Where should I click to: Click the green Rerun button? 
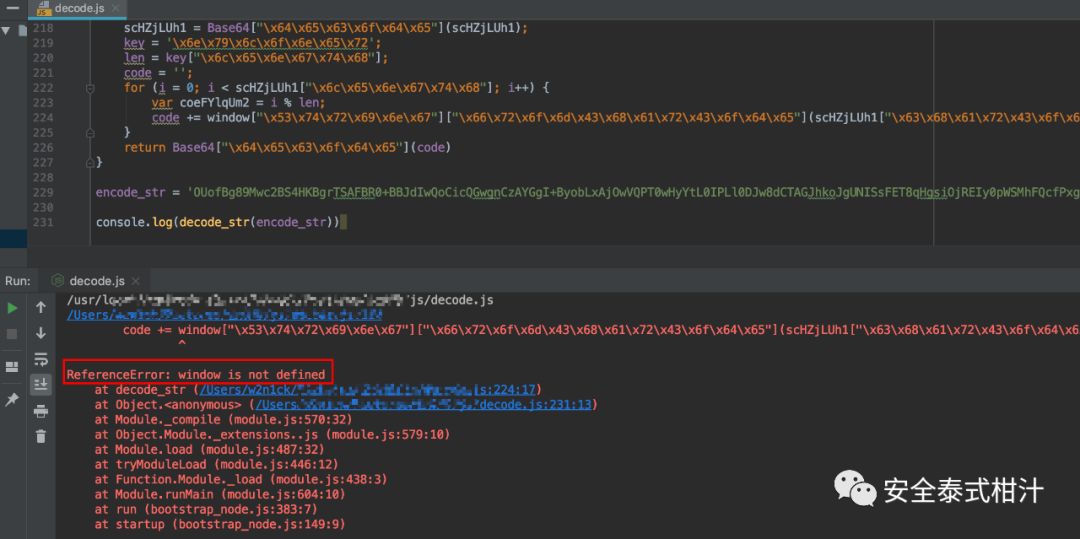pos(12,308)
